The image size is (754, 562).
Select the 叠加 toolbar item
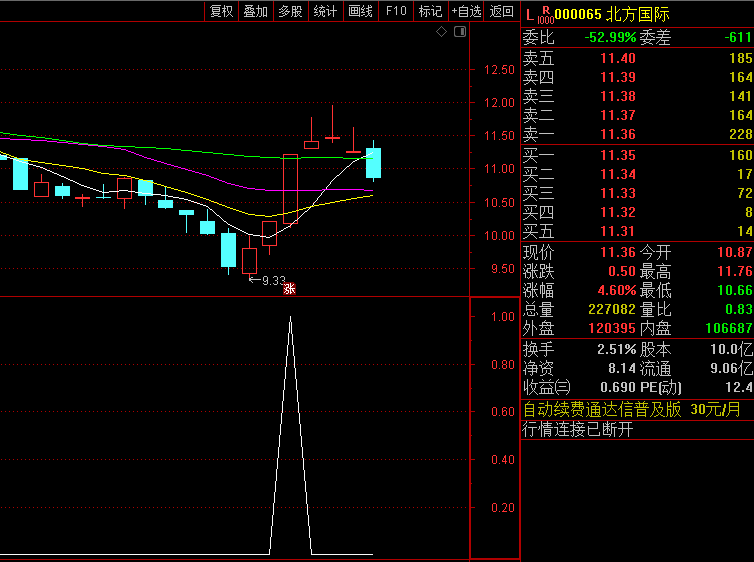256,11
